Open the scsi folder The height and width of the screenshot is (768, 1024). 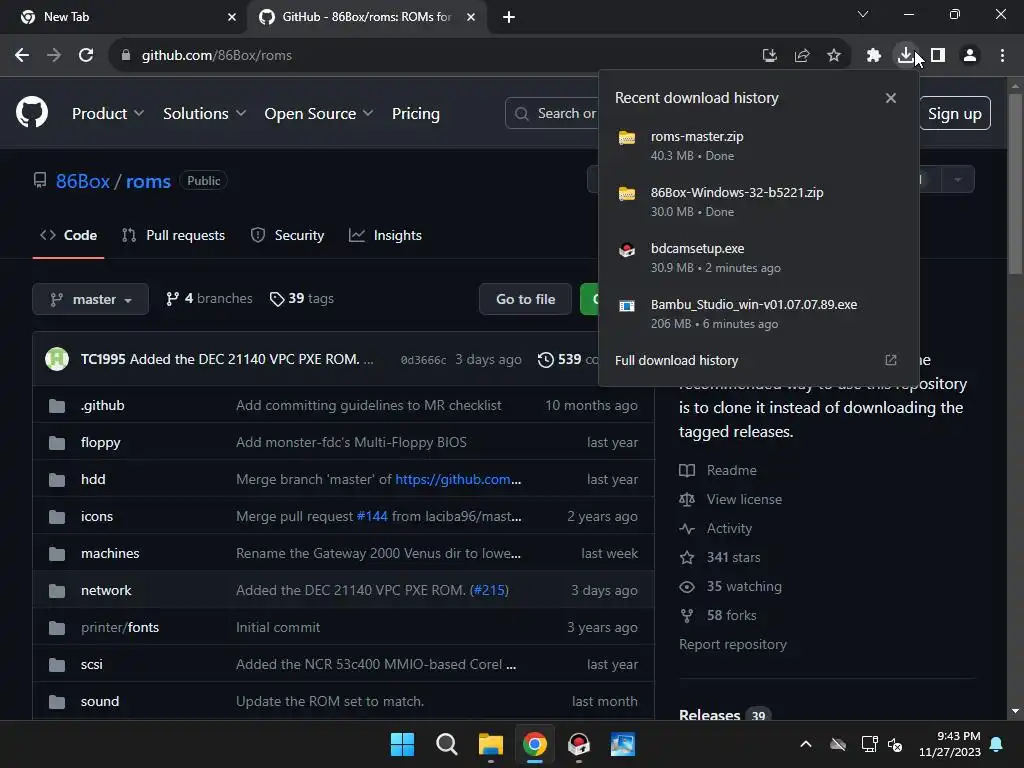pos(91,664)
